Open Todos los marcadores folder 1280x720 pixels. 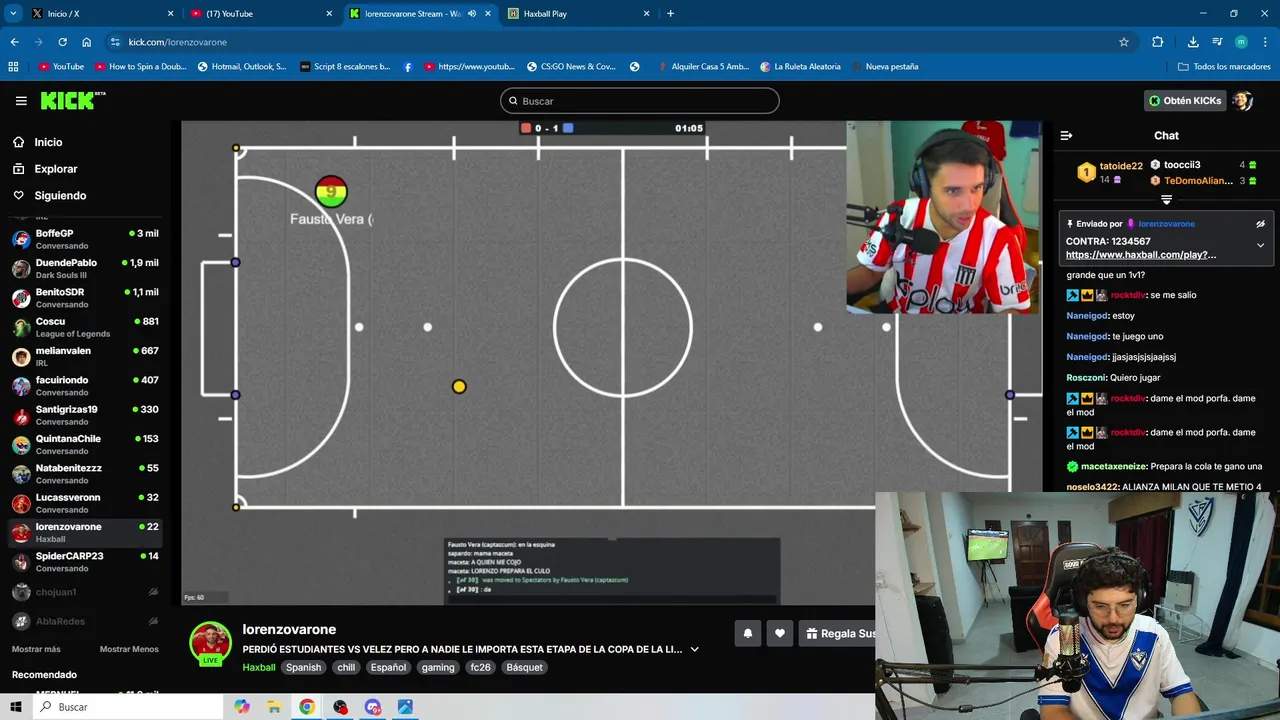(x=1224, y=67)
